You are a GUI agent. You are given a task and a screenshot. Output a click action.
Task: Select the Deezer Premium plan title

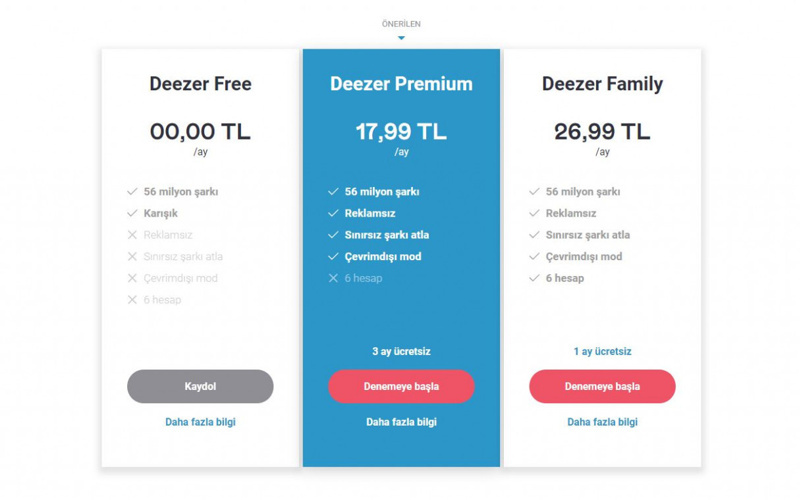[401, 84]
